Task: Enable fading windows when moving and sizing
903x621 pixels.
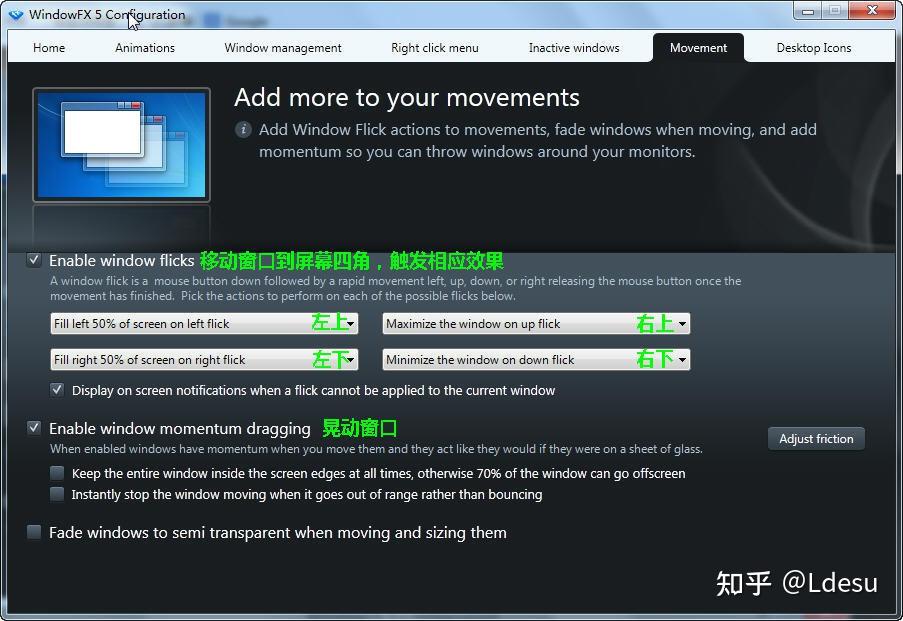Action: [x=33, y=532]
